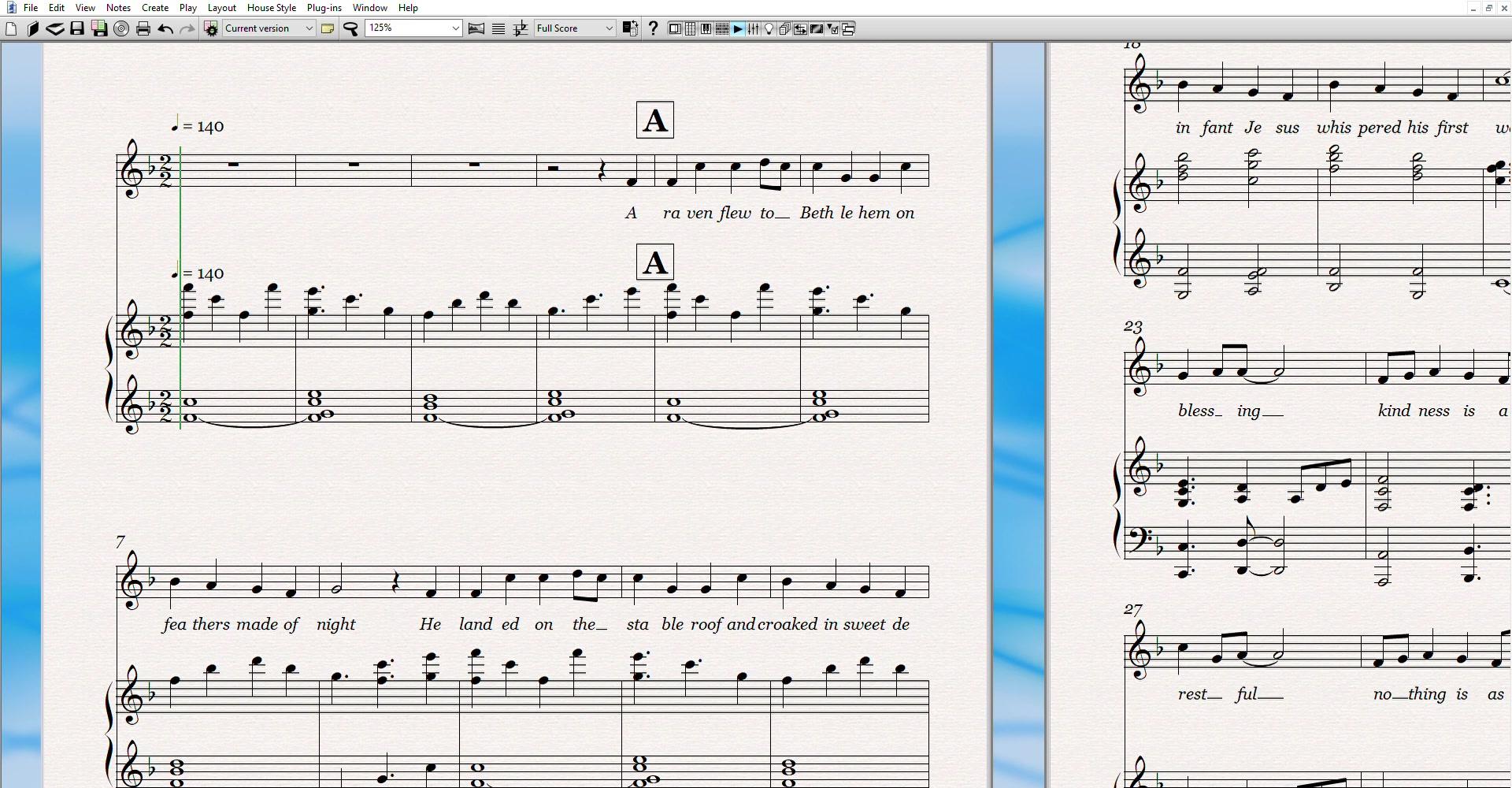Toggle Focus on Staves icon
The height and width of the screenshot is (788, 1512).
[498, 29]
